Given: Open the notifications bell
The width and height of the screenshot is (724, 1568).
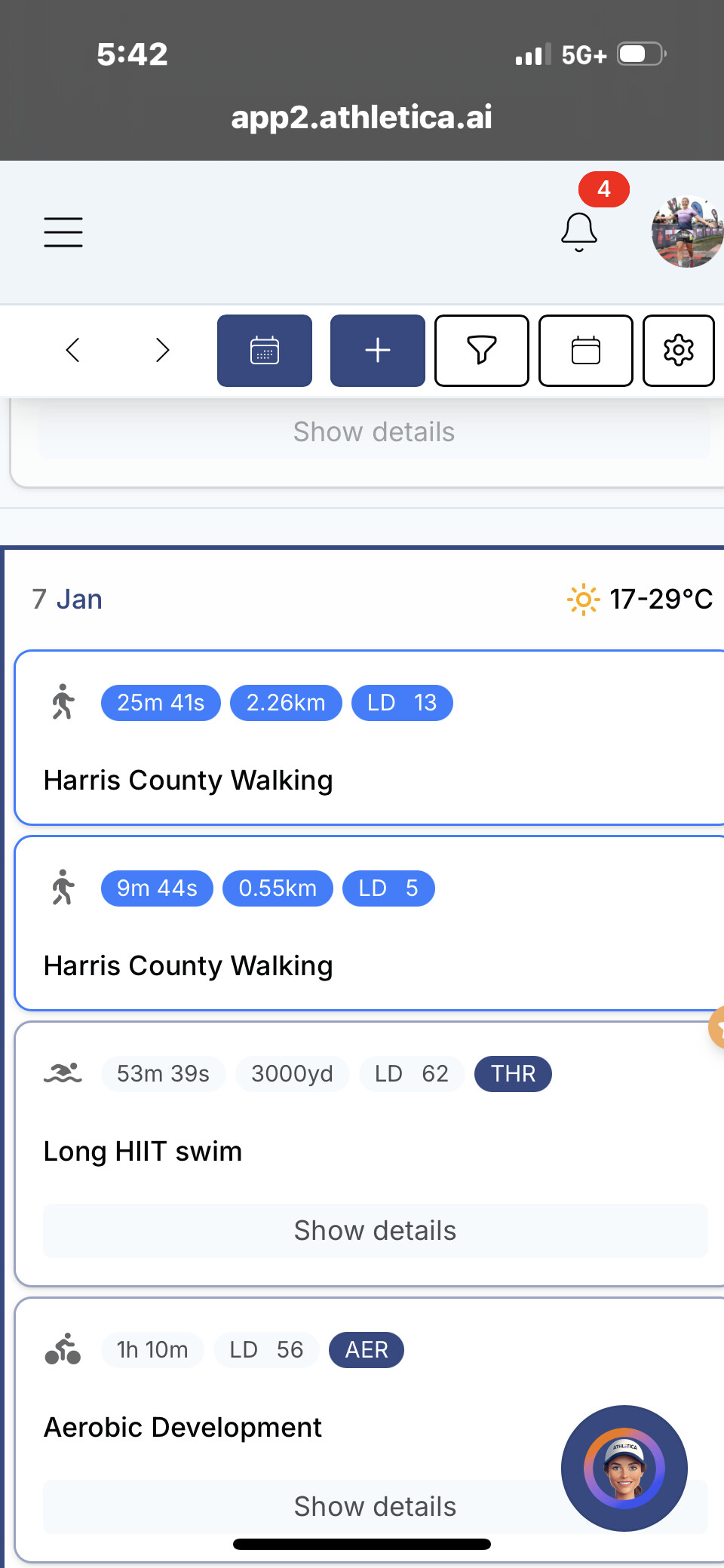Looking at the screenshot, I should (x=579, y=231).
